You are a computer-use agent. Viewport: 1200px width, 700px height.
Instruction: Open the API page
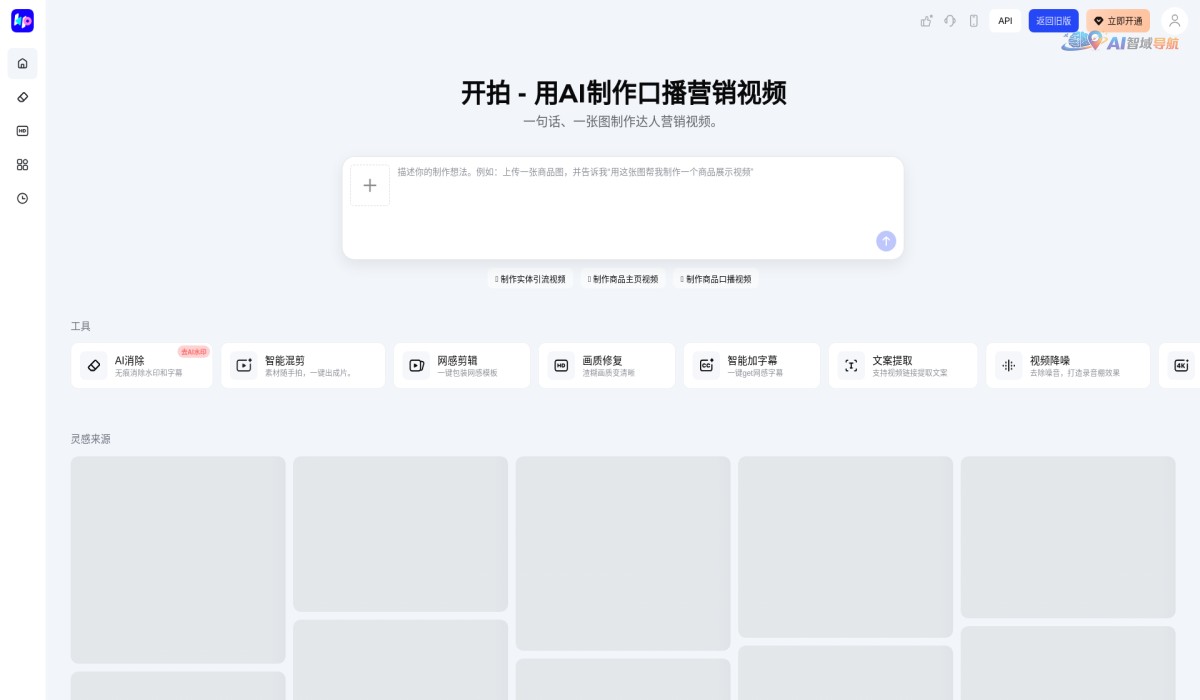coord(1005,20)
